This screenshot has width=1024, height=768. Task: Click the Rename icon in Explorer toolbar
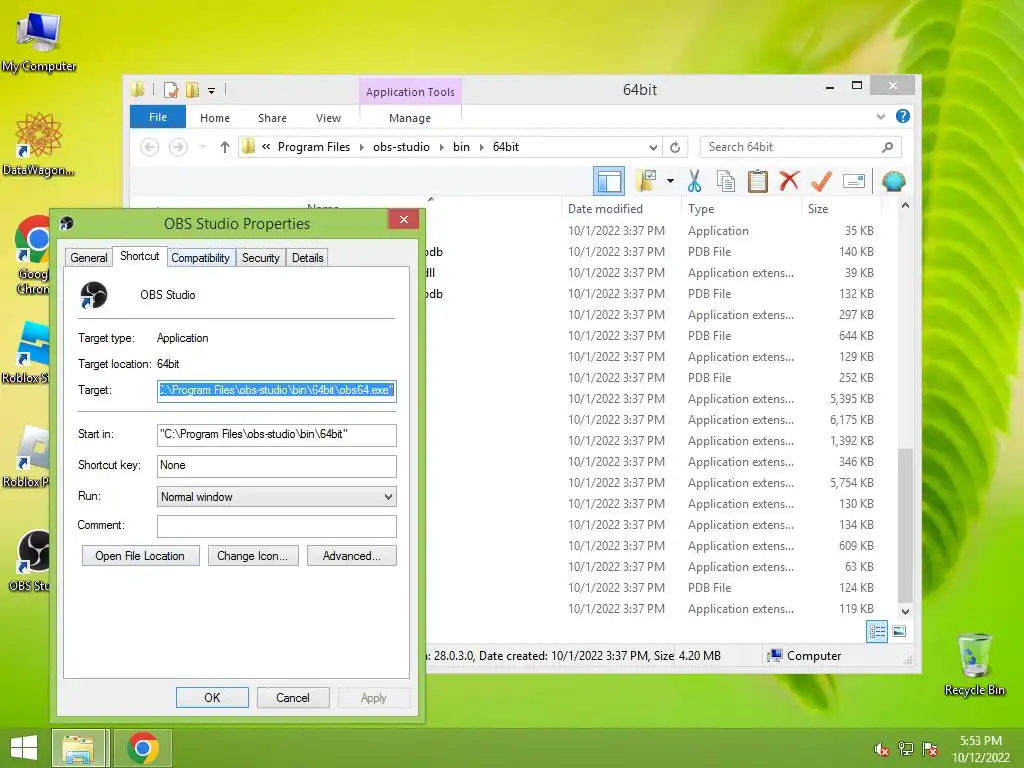(x=854, y=181)
